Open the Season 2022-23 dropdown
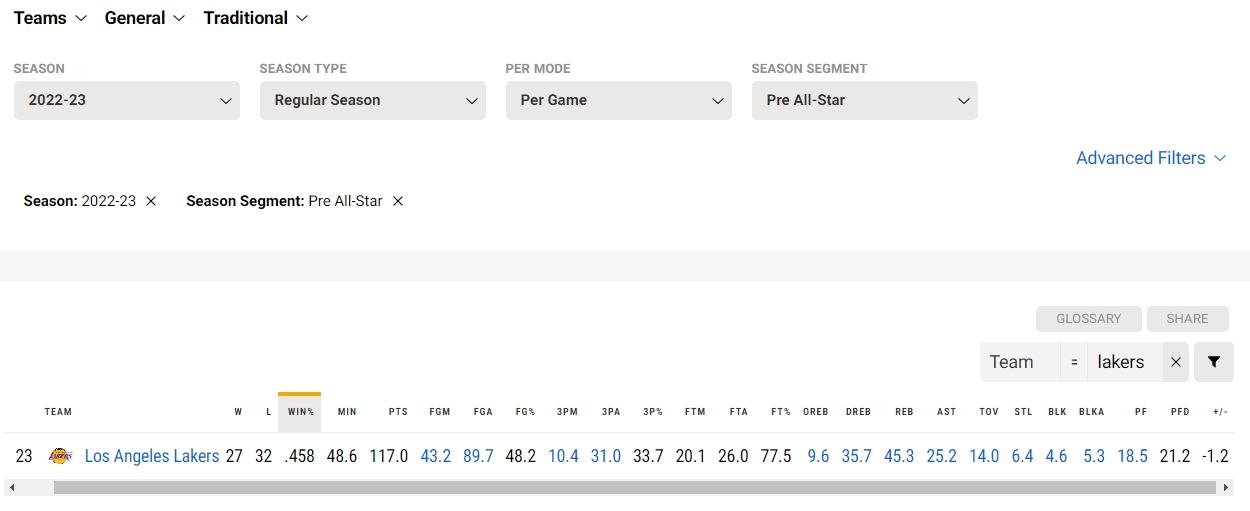The image size is (1250, 511). pos(127,100)
